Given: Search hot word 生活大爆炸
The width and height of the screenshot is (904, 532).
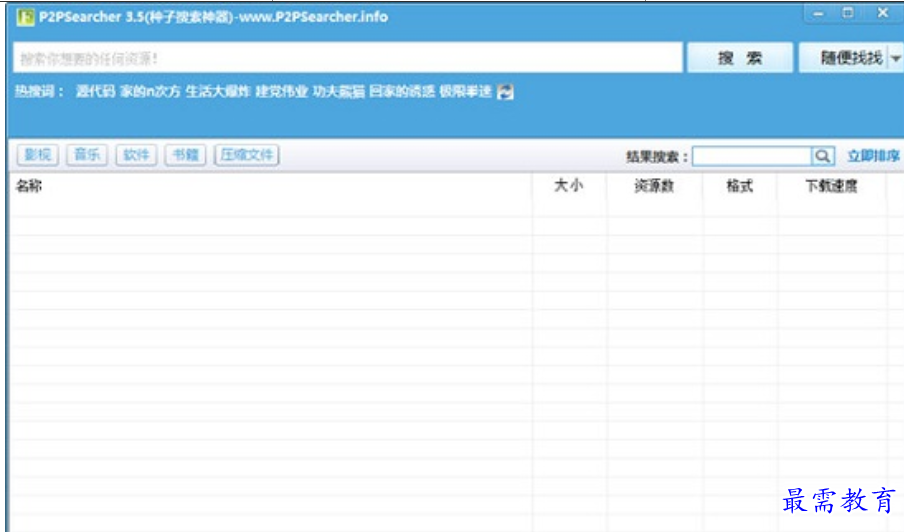Looking at the screenshot, I should 219,92.
